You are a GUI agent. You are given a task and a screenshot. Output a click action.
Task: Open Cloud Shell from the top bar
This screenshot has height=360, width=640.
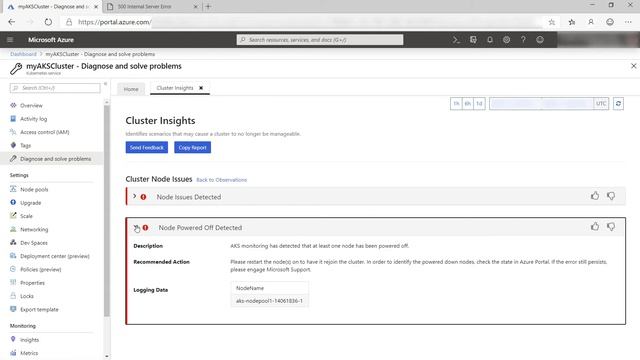click(x=456, y=40)
